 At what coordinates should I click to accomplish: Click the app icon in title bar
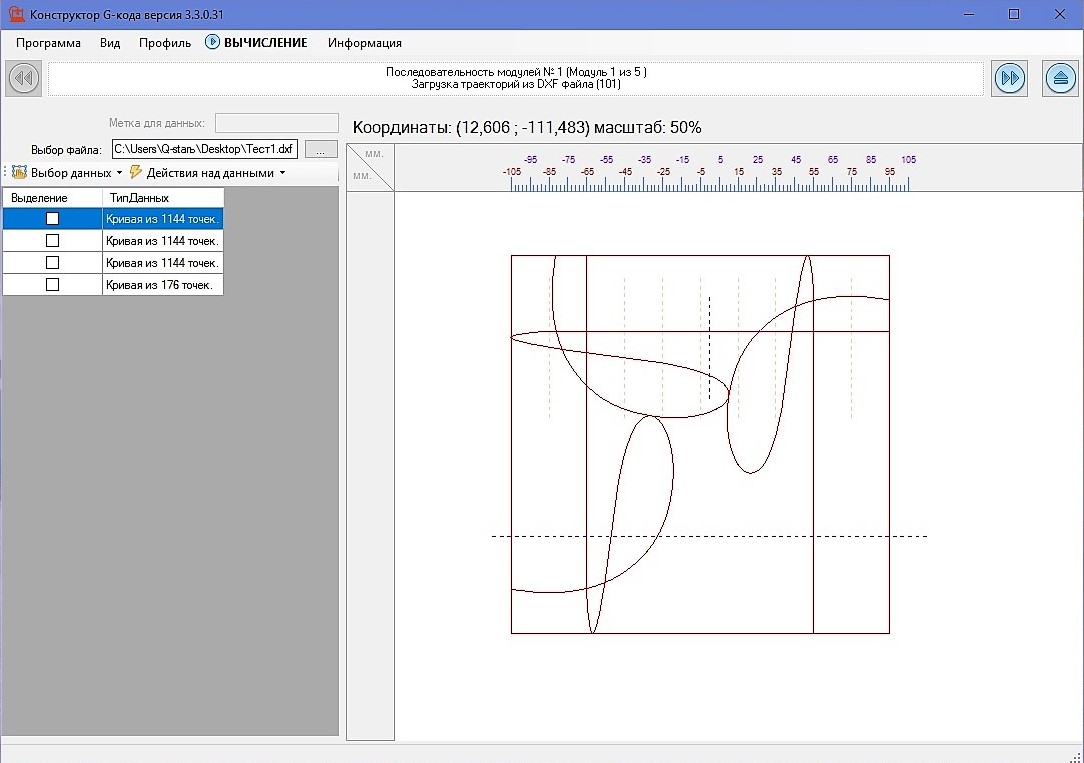[x=16, y=14]
